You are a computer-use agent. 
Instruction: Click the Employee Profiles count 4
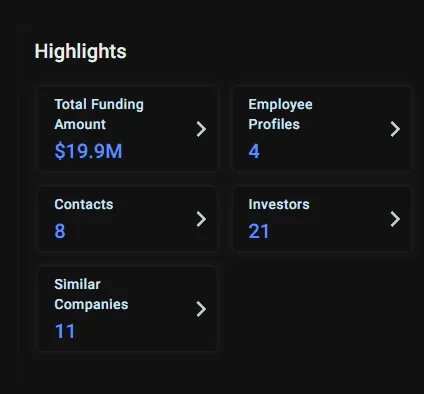254,151
